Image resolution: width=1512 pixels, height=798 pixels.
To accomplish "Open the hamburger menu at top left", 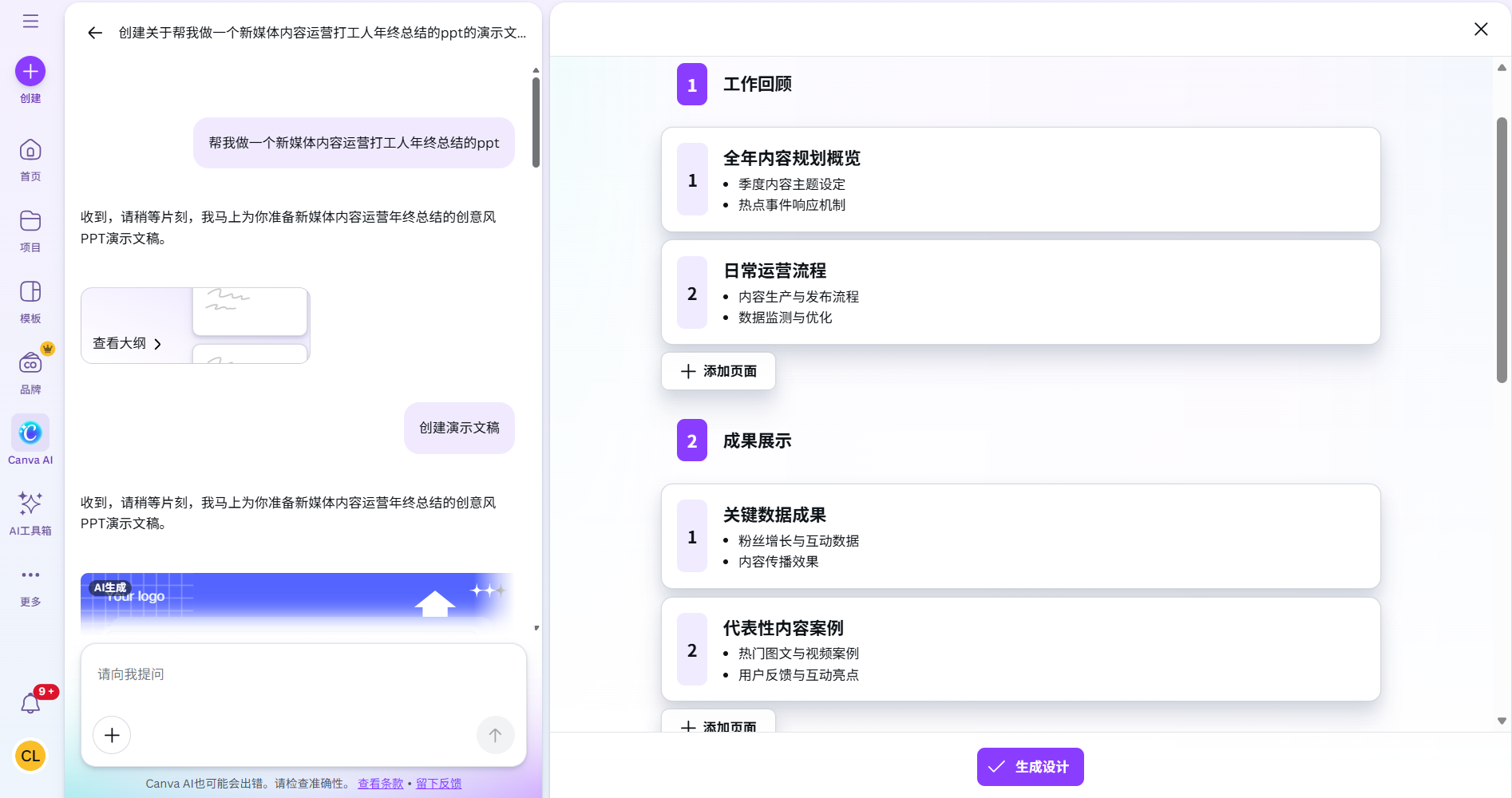I will click(x=30, y=21).
